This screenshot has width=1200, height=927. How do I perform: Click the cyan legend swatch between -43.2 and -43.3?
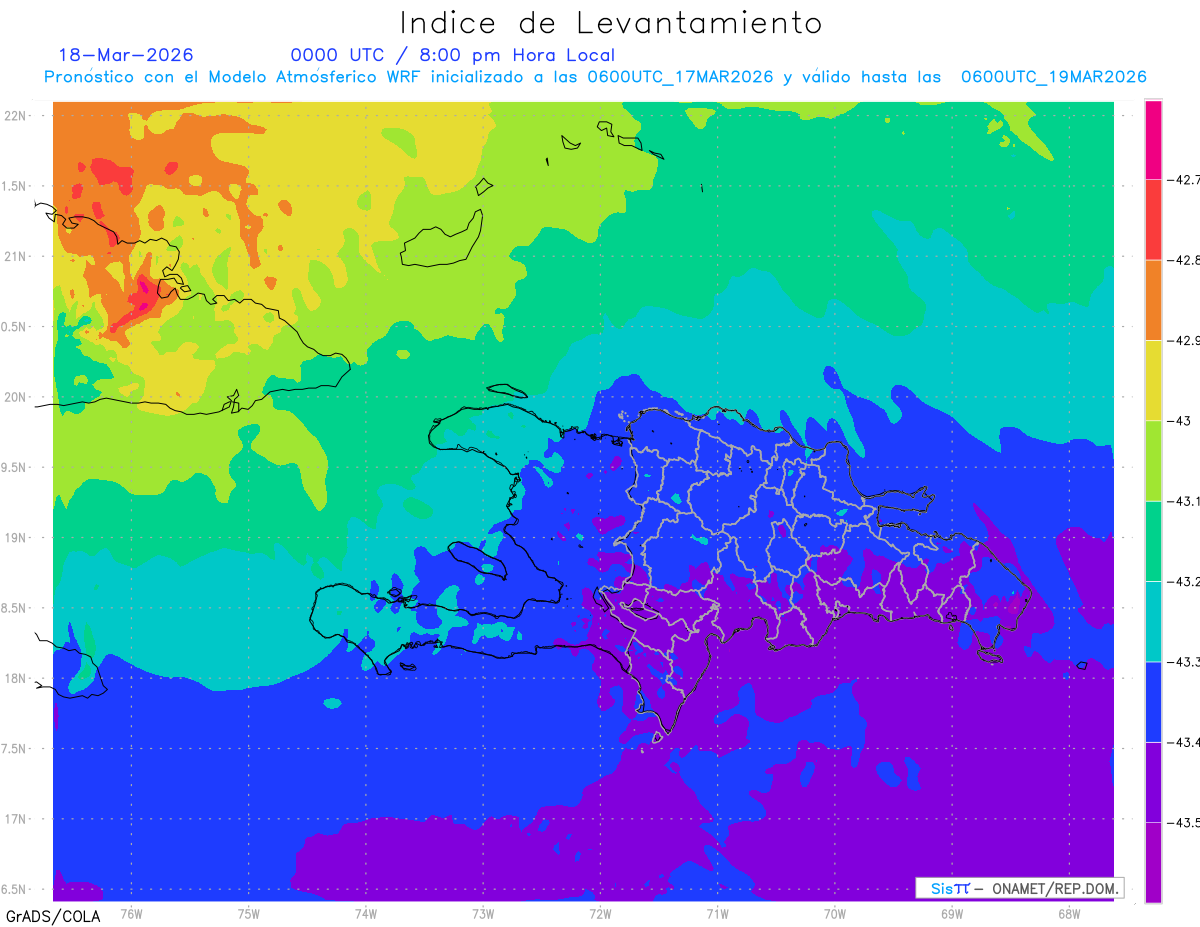coord(1153,621)
